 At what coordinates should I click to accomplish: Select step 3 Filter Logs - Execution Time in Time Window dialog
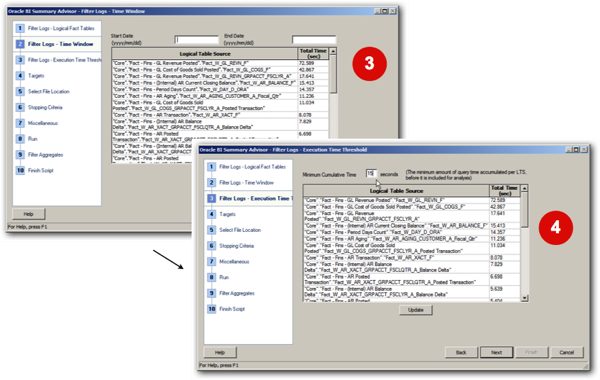click(58, 60)
